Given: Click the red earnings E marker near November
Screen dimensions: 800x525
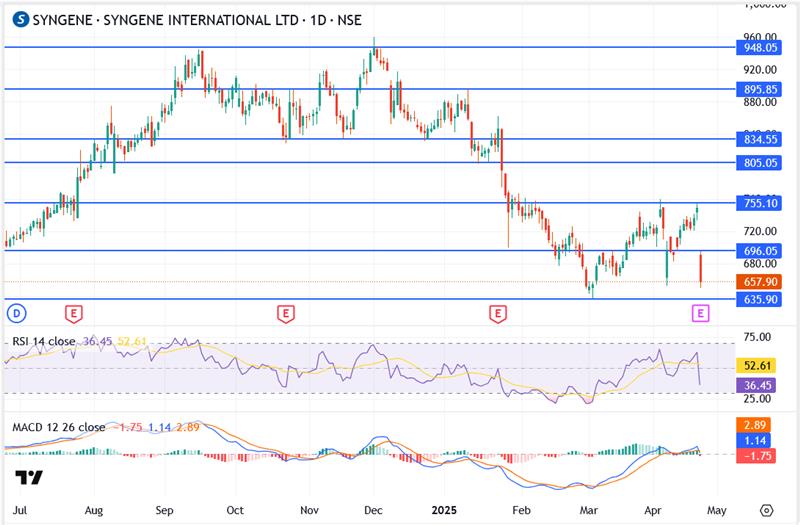Looking at the screenshot, I should (x=286, y=313).
